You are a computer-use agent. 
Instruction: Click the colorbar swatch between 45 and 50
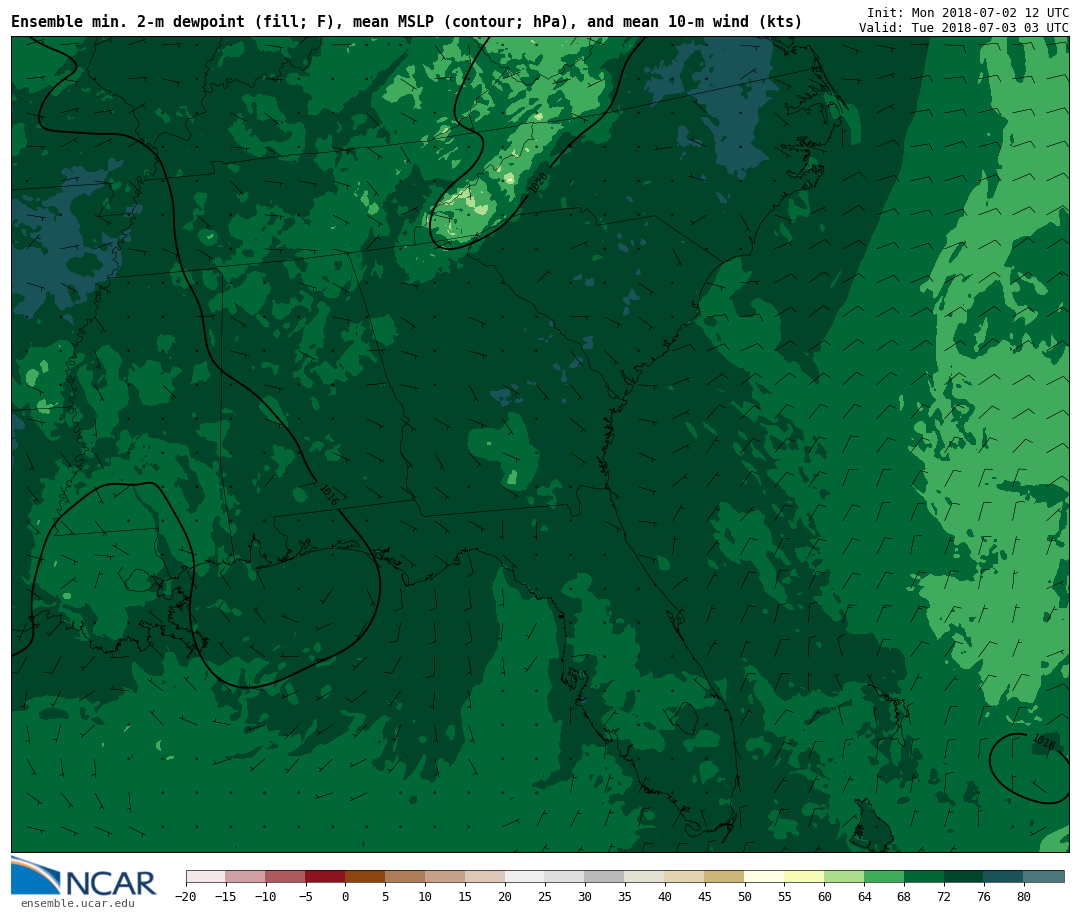click(x=725, y=877)
